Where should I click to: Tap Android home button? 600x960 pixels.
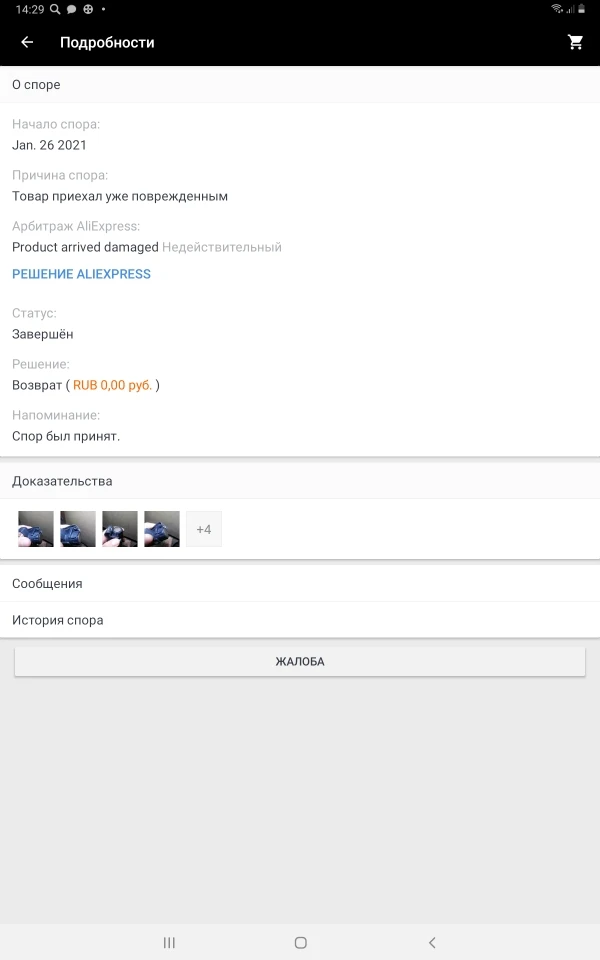click(x=301, y=942)
